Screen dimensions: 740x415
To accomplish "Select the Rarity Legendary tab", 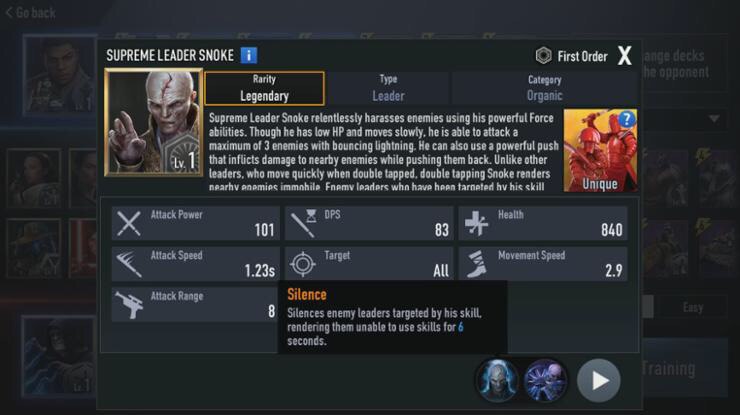I will pyautogui.click(x=264, y=88).
